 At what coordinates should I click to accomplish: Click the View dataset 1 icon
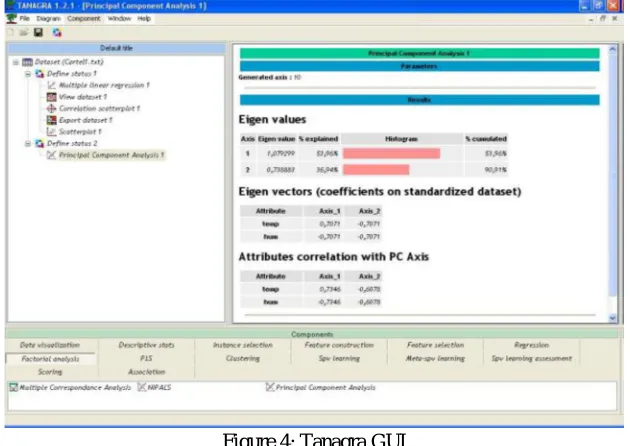[x=51, y=97]
